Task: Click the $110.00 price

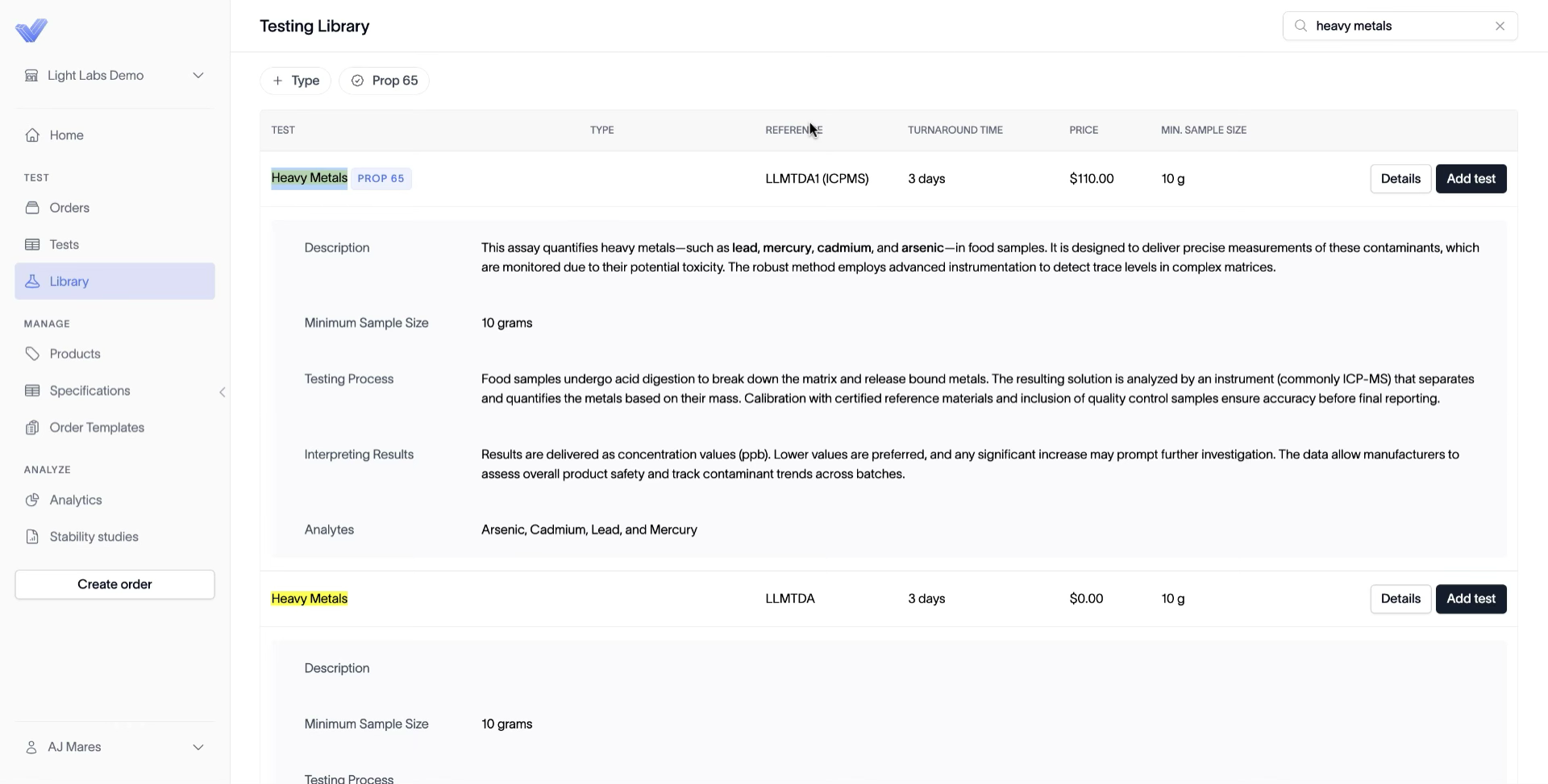Action: click(x=1092, y=179)
